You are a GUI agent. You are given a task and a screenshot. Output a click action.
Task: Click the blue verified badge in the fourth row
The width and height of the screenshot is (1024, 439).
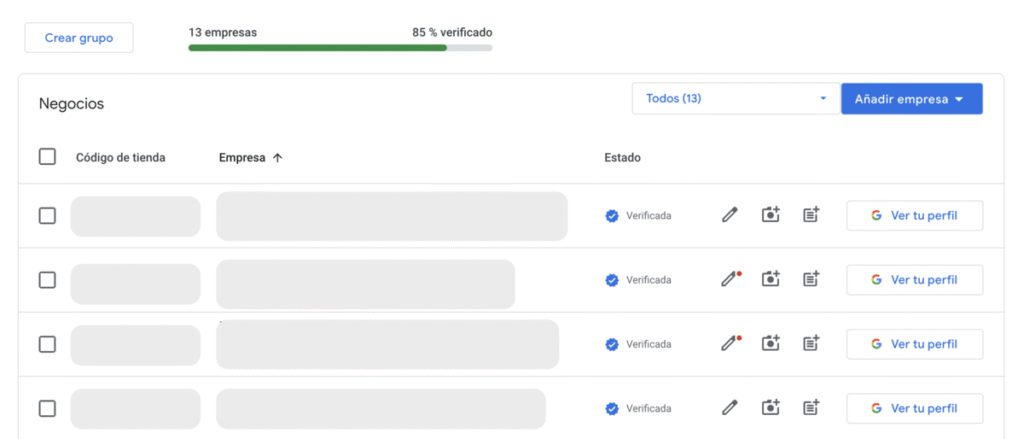click(612, 408)
